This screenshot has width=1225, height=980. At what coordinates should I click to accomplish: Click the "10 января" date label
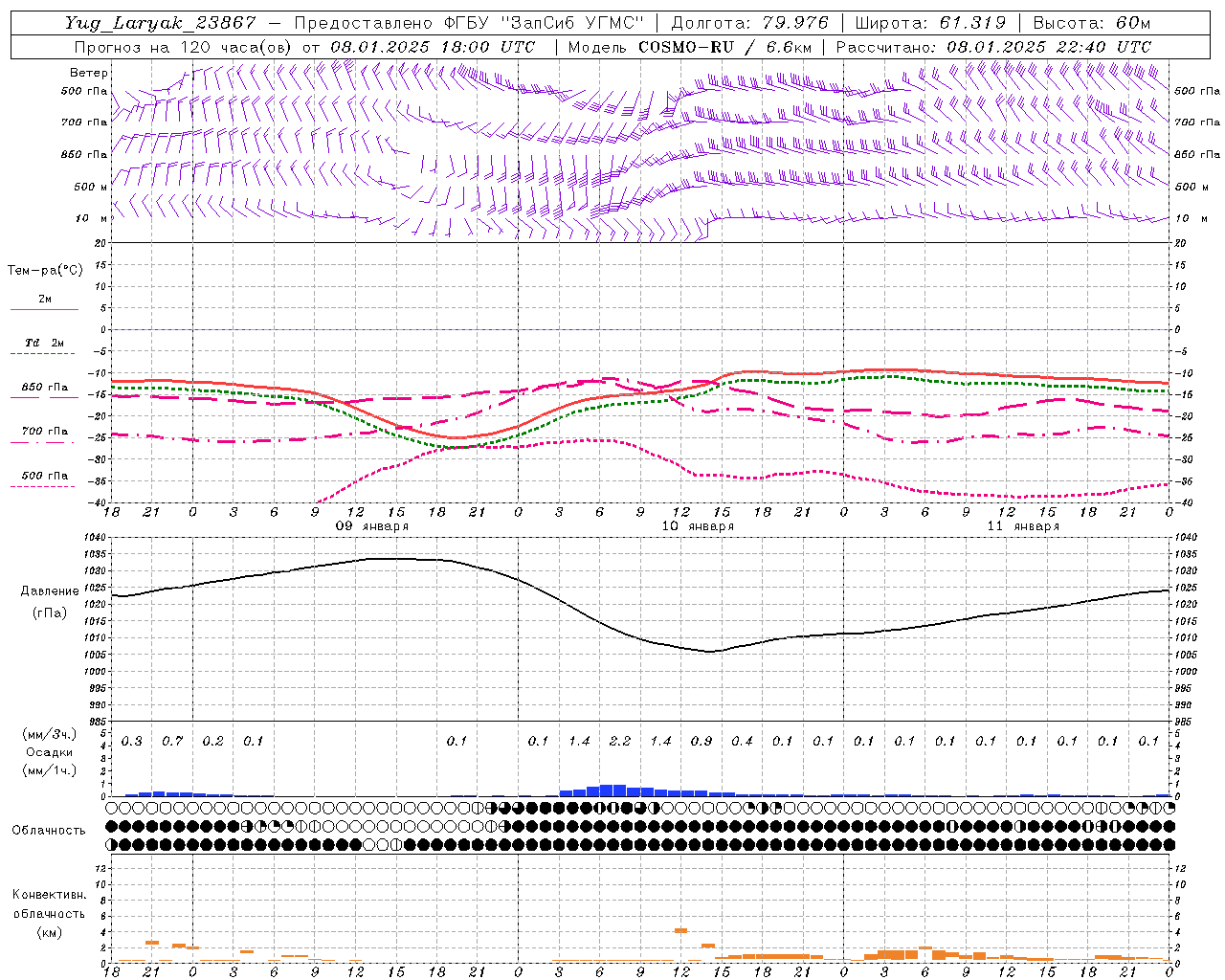pos(698,526)
